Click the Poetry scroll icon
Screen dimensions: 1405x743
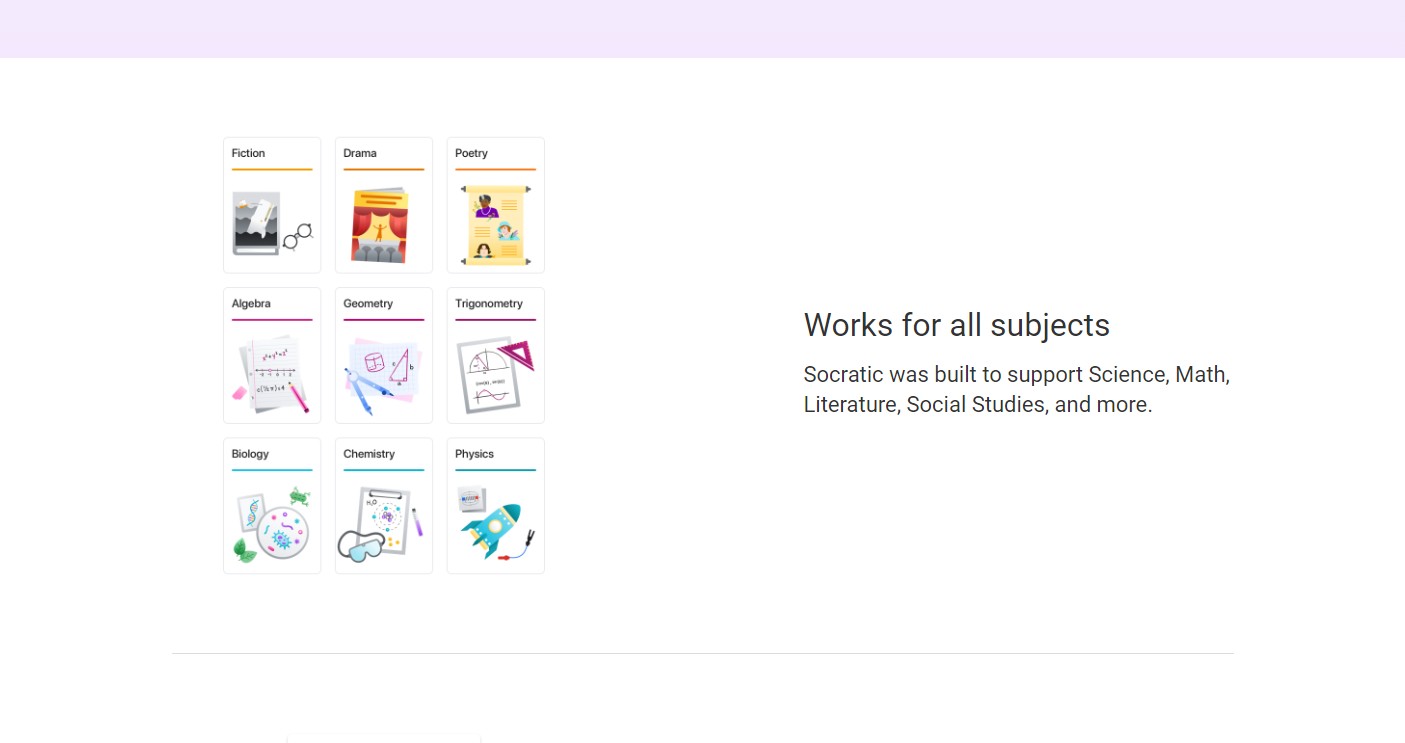pyautogui.click(x=495, y=225)
